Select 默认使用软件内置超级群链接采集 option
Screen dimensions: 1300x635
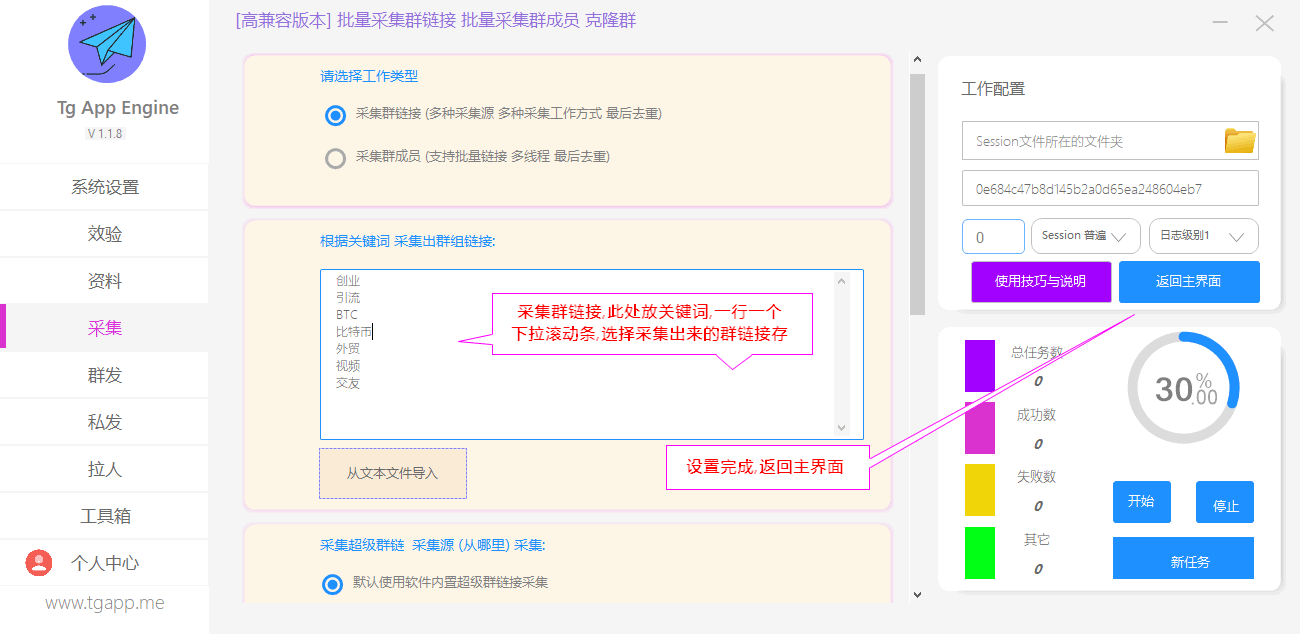(x=332, y=583)
